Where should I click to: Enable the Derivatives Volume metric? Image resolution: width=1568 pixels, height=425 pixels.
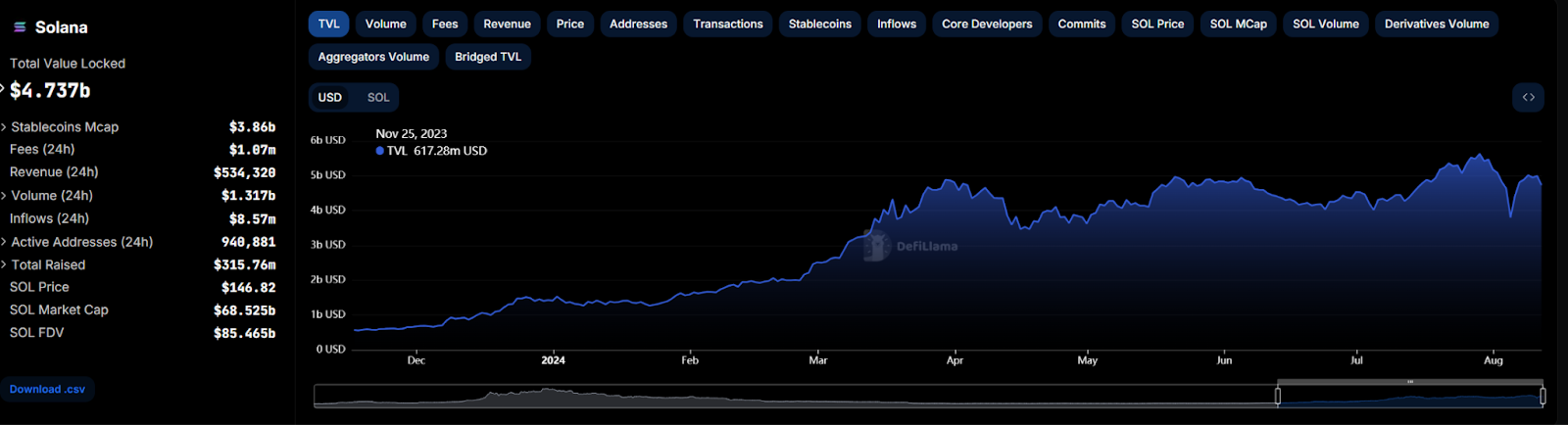[x=1437, y=24]
